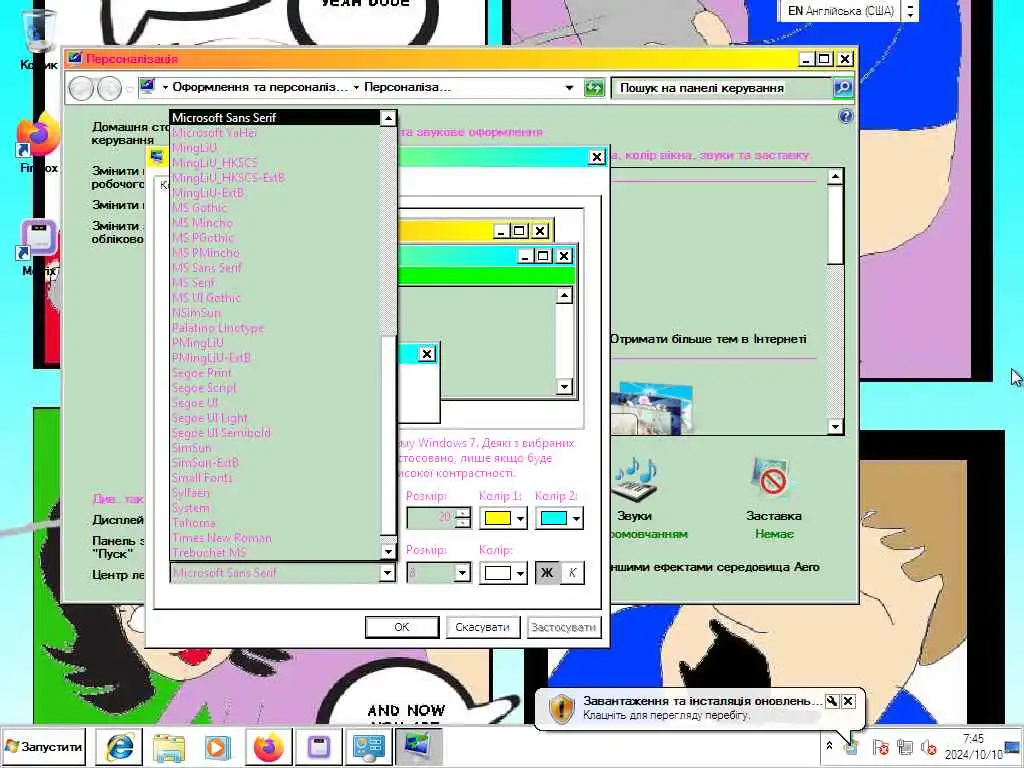Click the EN Англійська language indicator

pyautogui.click(x=840, y=10)
